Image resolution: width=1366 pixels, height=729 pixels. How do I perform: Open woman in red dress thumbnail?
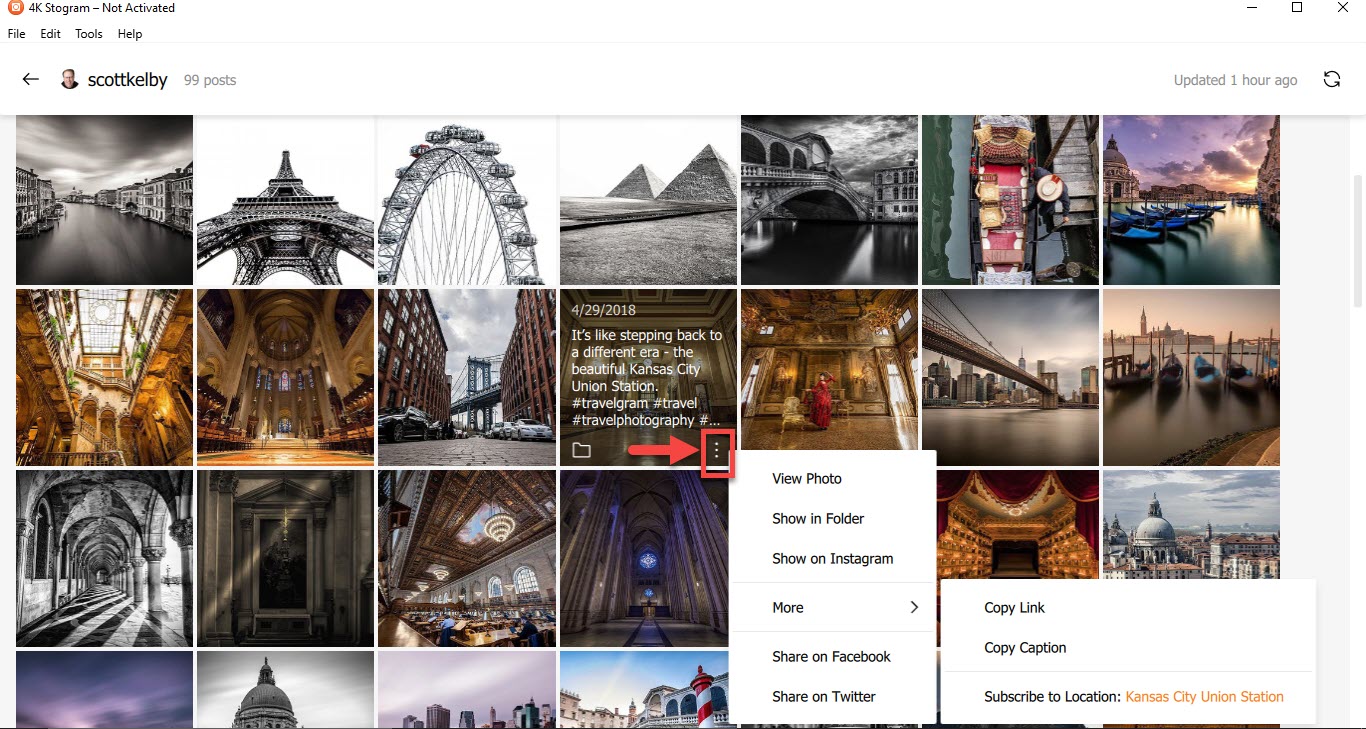pyautogui.click(x=829, y=370)
